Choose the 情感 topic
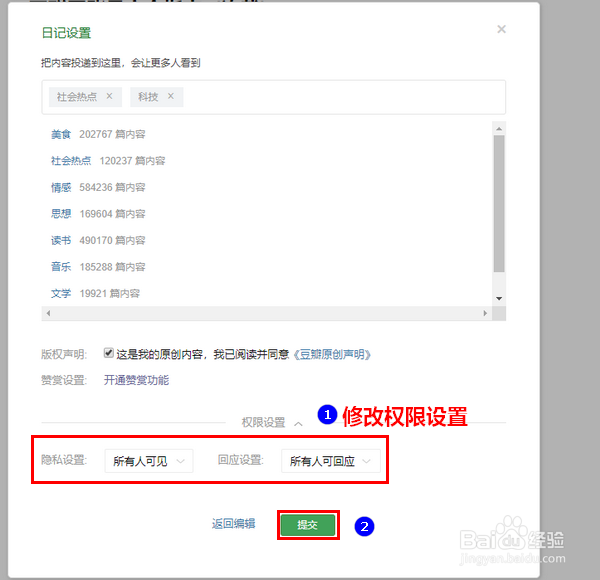600x580 pixels. coord(61,187)
